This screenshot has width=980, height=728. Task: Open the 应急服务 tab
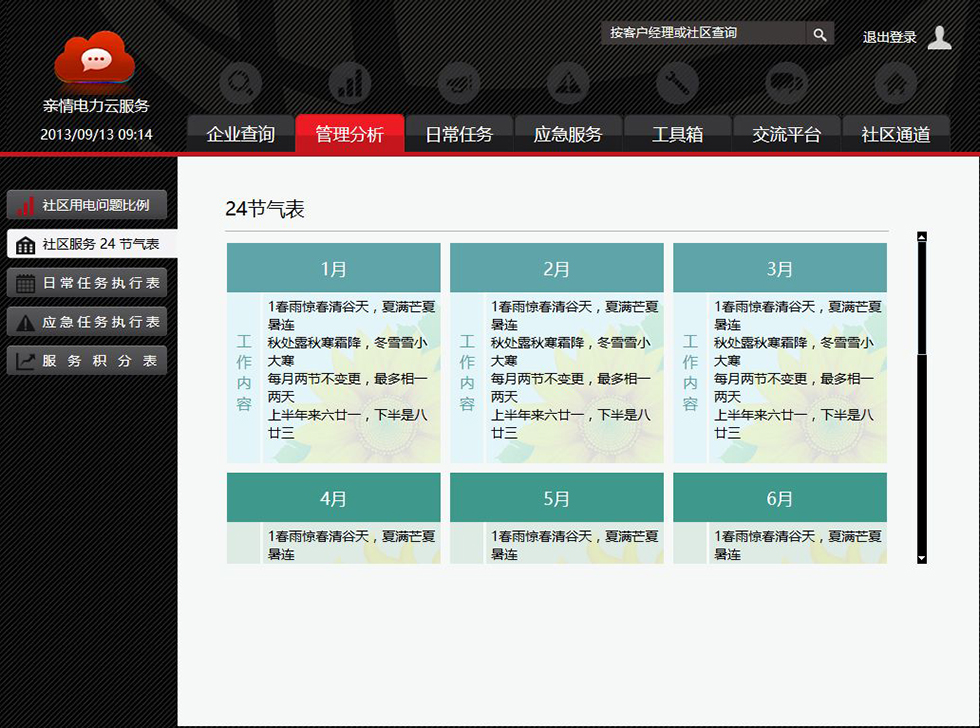[568, 134]
